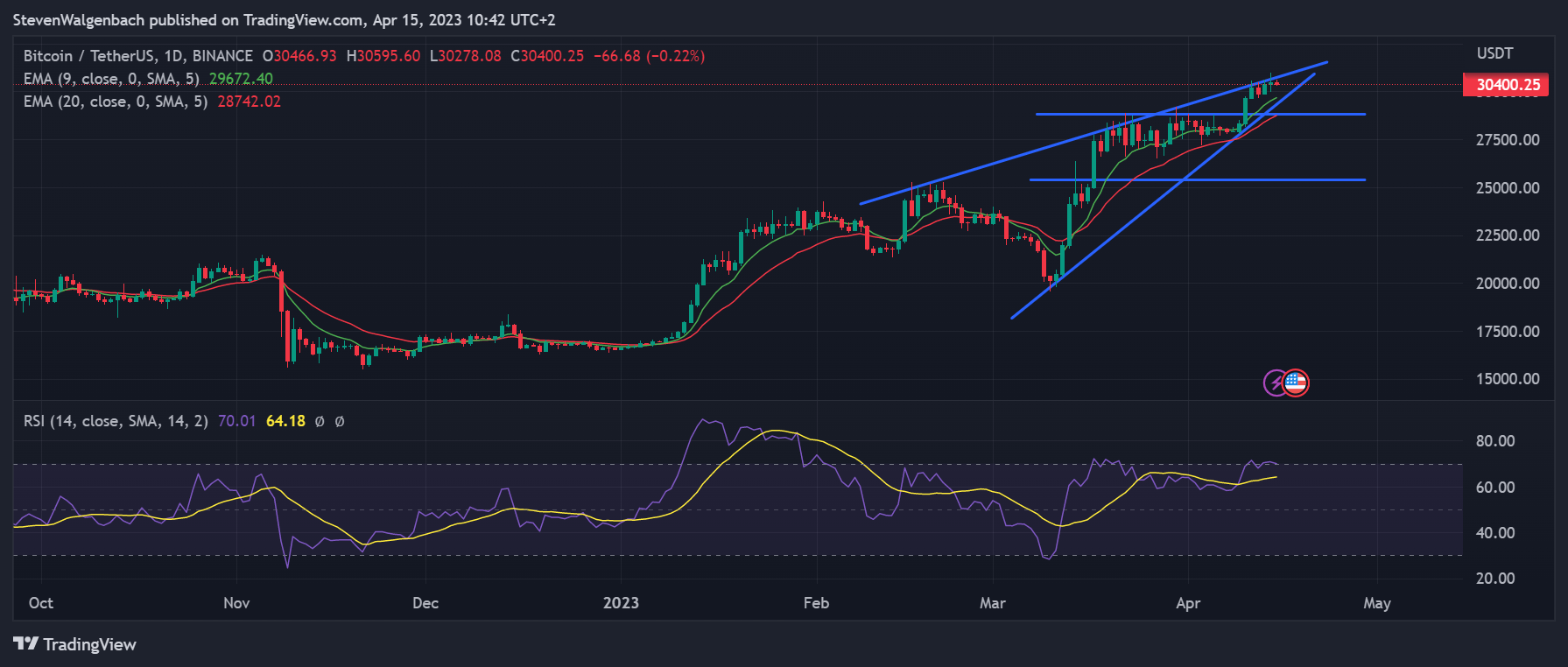Click the Dec label on time axis
The image size is (1568, 667).
coord(425,603)
